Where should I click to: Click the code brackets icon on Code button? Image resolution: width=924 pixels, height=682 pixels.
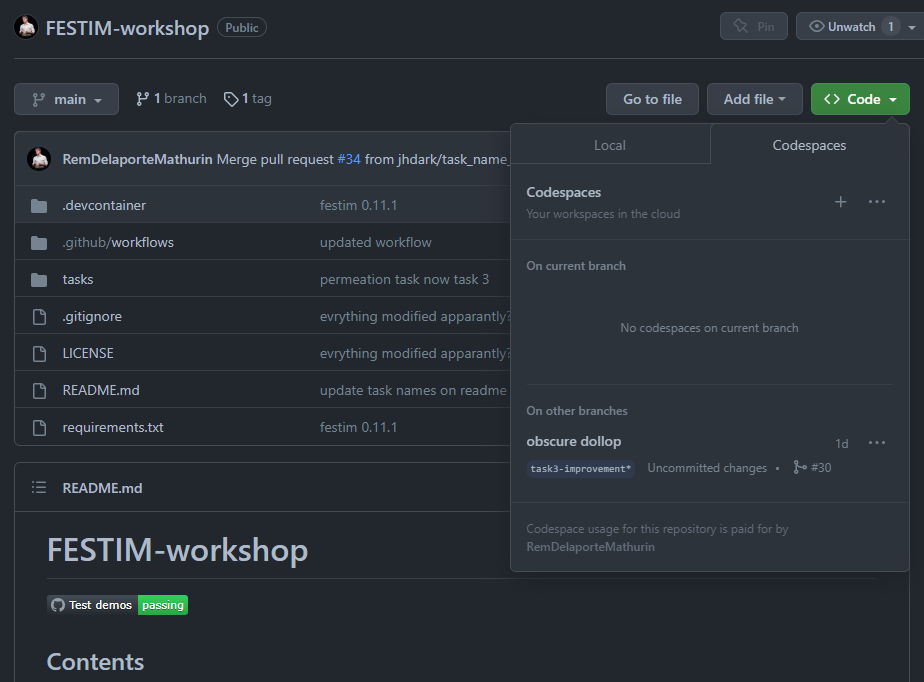click(x=831, y=99)
